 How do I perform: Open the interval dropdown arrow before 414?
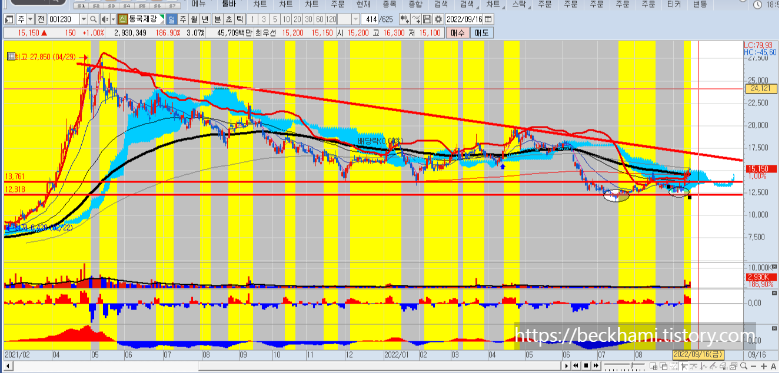tap(356, 19)
